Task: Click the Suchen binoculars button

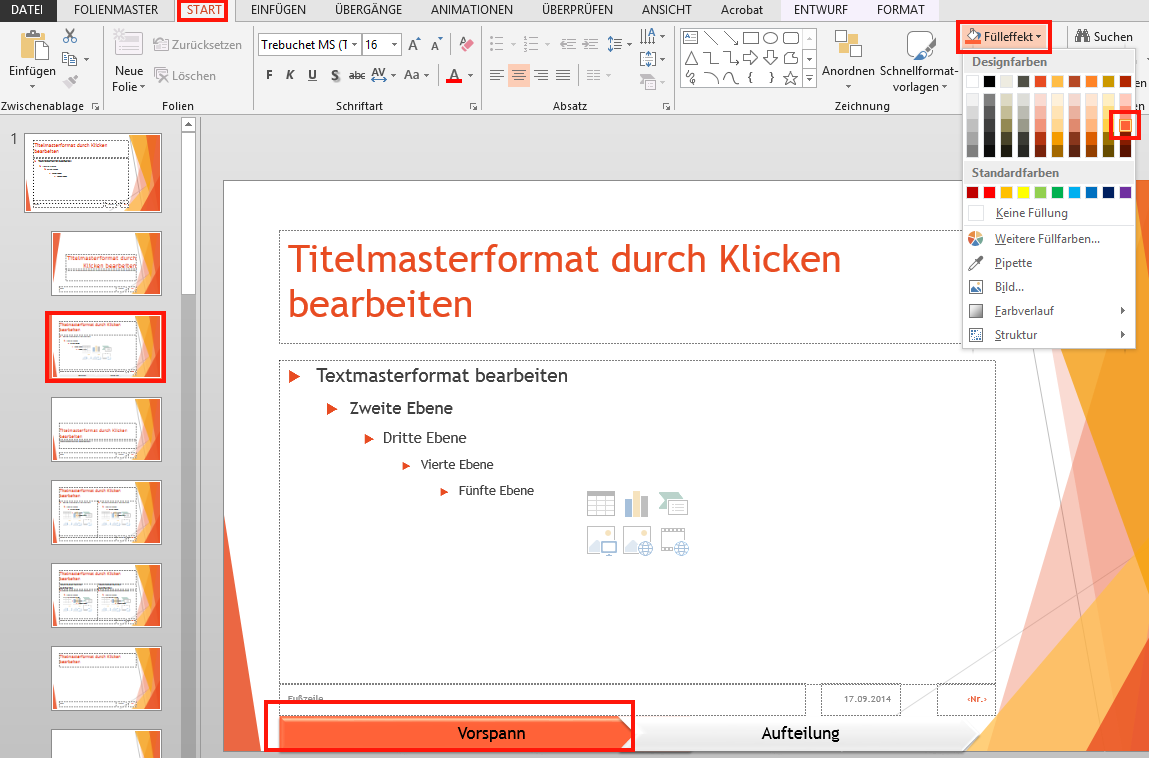Action: pos(1104,37)
